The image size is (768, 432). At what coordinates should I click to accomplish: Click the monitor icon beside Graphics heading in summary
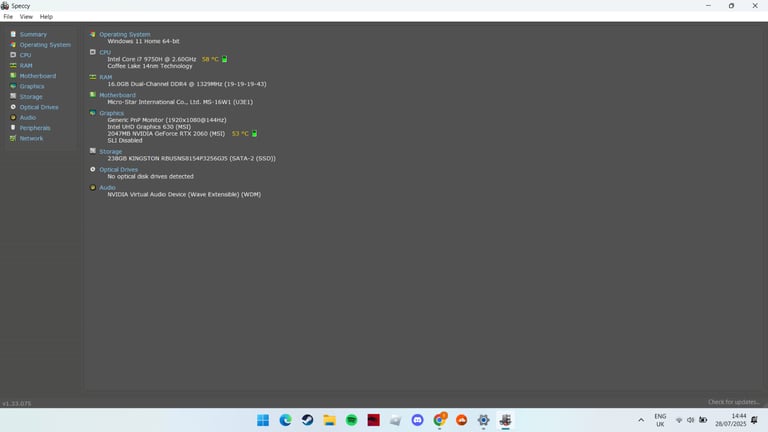(x=93, y=113)
